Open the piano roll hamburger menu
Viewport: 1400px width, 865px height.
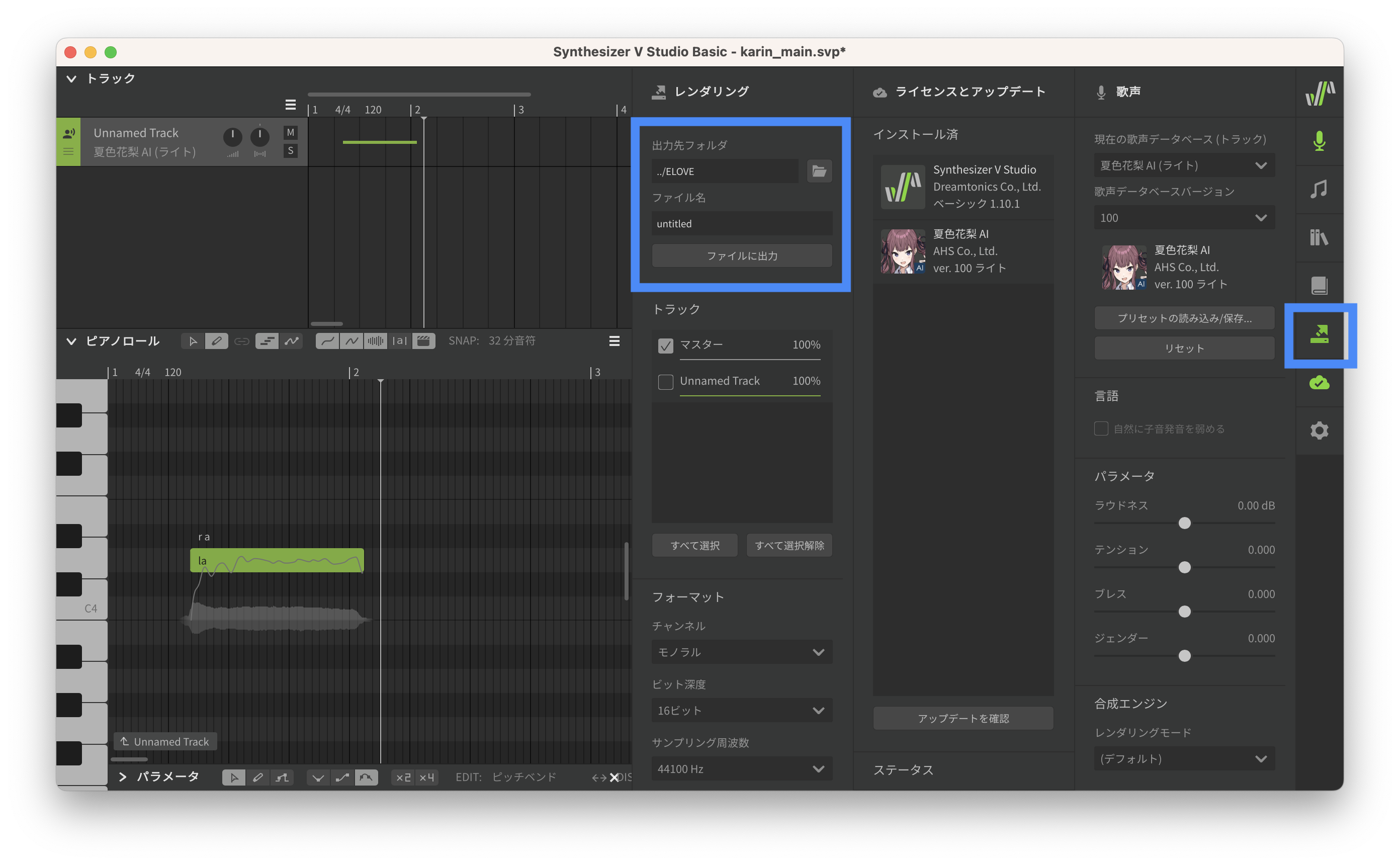pyautogui.click(x=614, y=341)
